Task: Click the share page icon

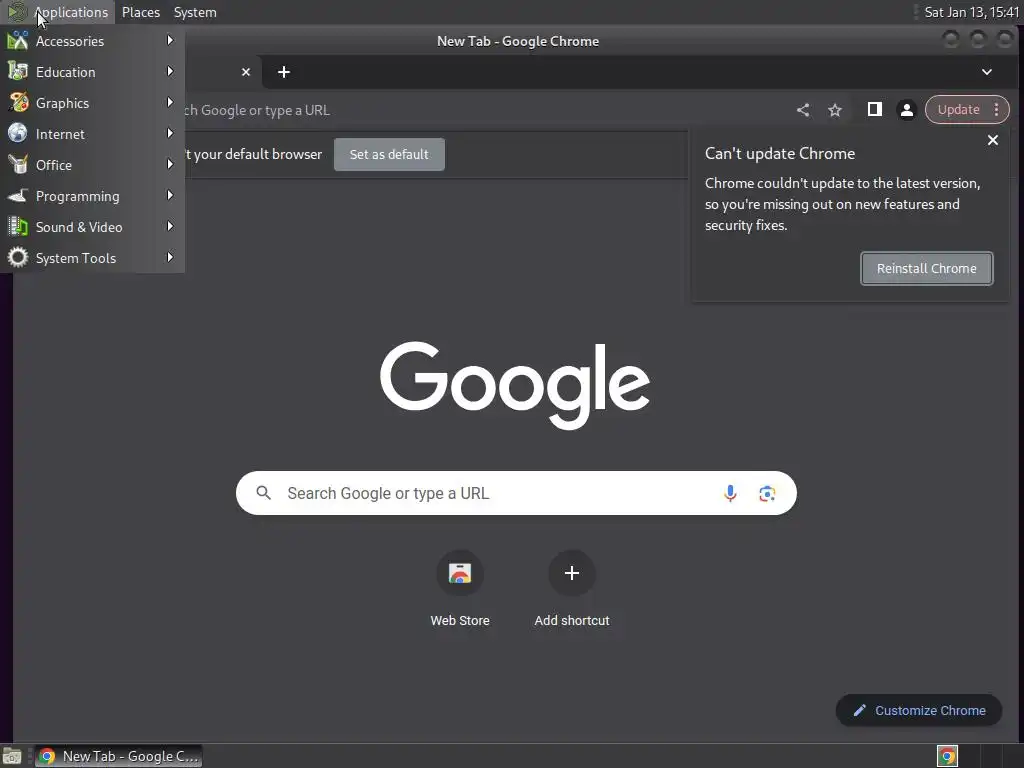Action: (803, 110)
